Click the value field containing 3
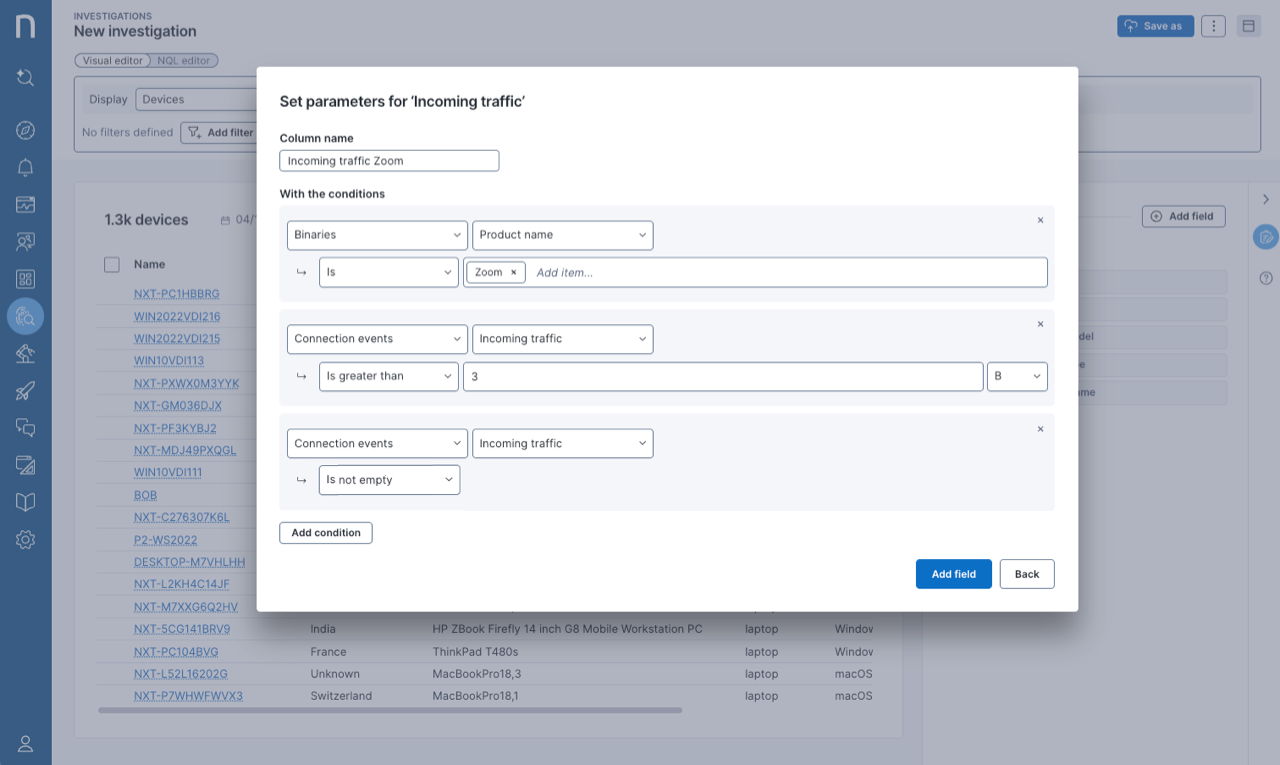This screenshot has height=765, width=1280. (x=722, y=376)
